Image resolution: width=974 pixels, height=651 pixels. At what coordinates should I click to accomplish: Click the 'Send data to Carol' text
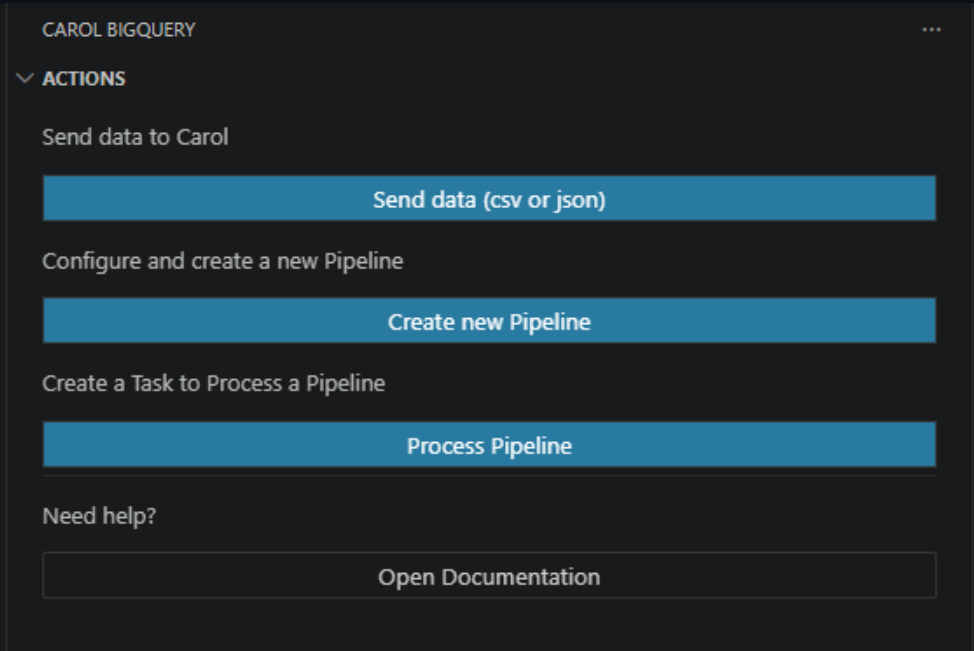click(135, 137)
